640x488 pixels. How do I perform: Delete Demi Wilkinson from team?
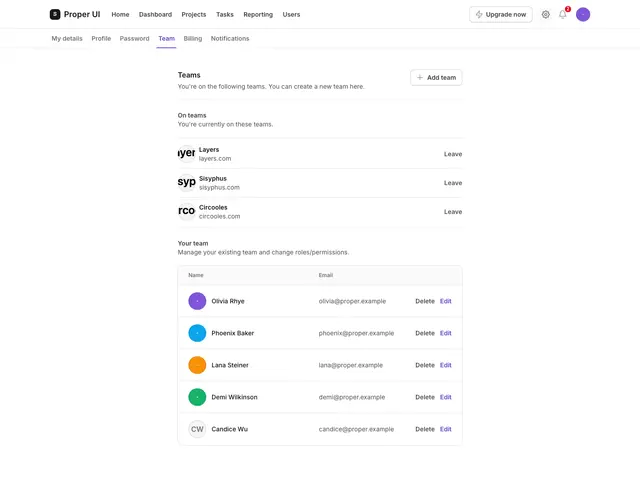pyautogui.click(x=425, y=397)
